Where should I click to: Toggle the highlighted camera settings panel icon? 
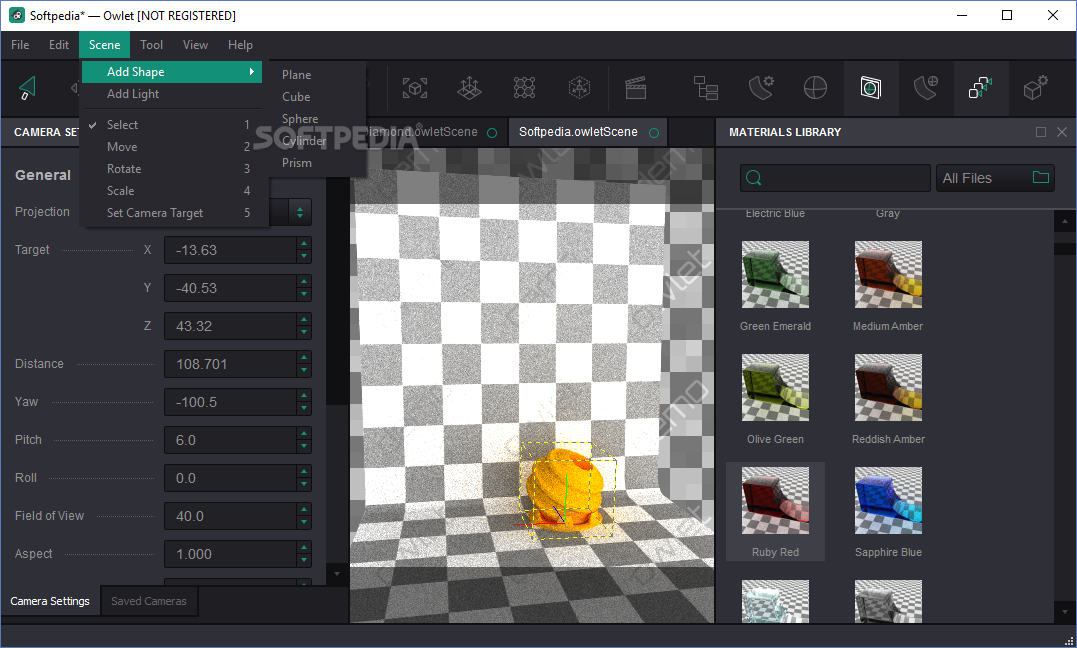[x=870, y=88]
